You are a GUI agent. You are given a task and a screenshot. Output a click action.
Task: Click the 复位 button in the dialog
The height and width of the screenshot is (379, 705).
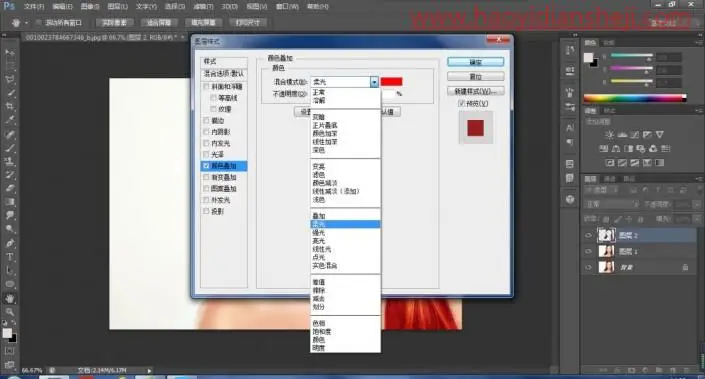coord(475,76)
